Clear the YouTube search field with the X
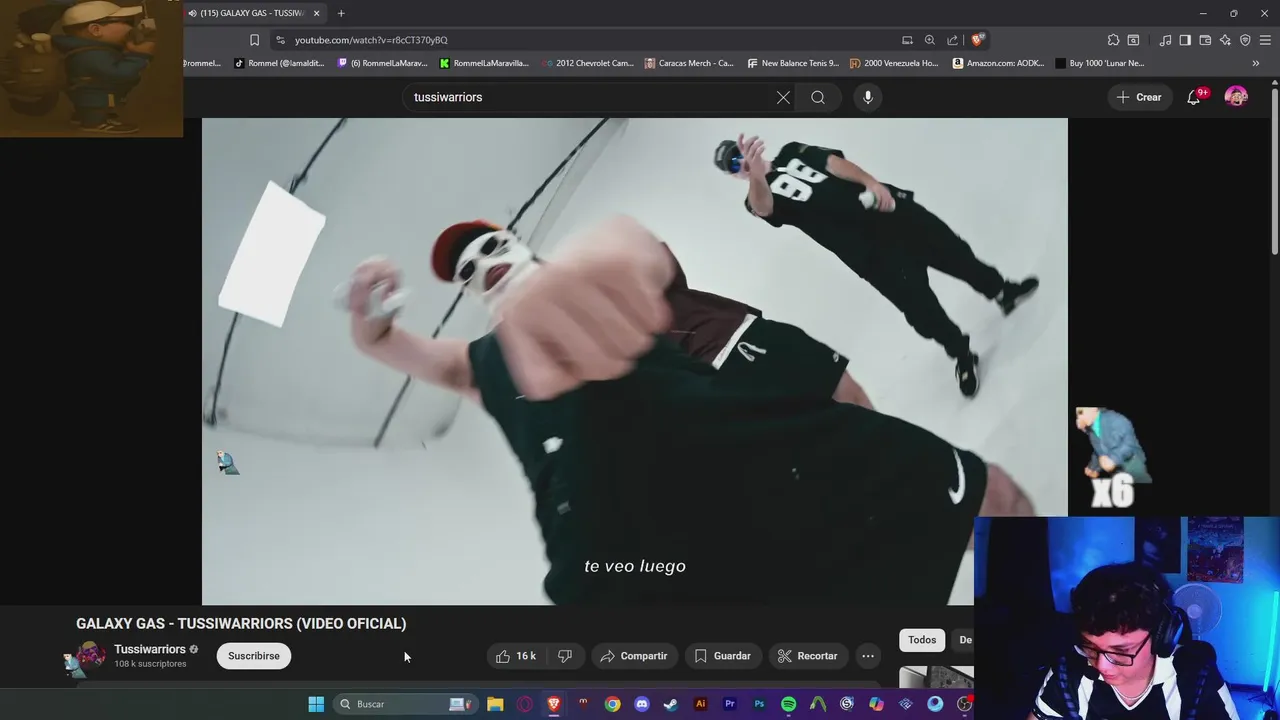 (783, 97)
